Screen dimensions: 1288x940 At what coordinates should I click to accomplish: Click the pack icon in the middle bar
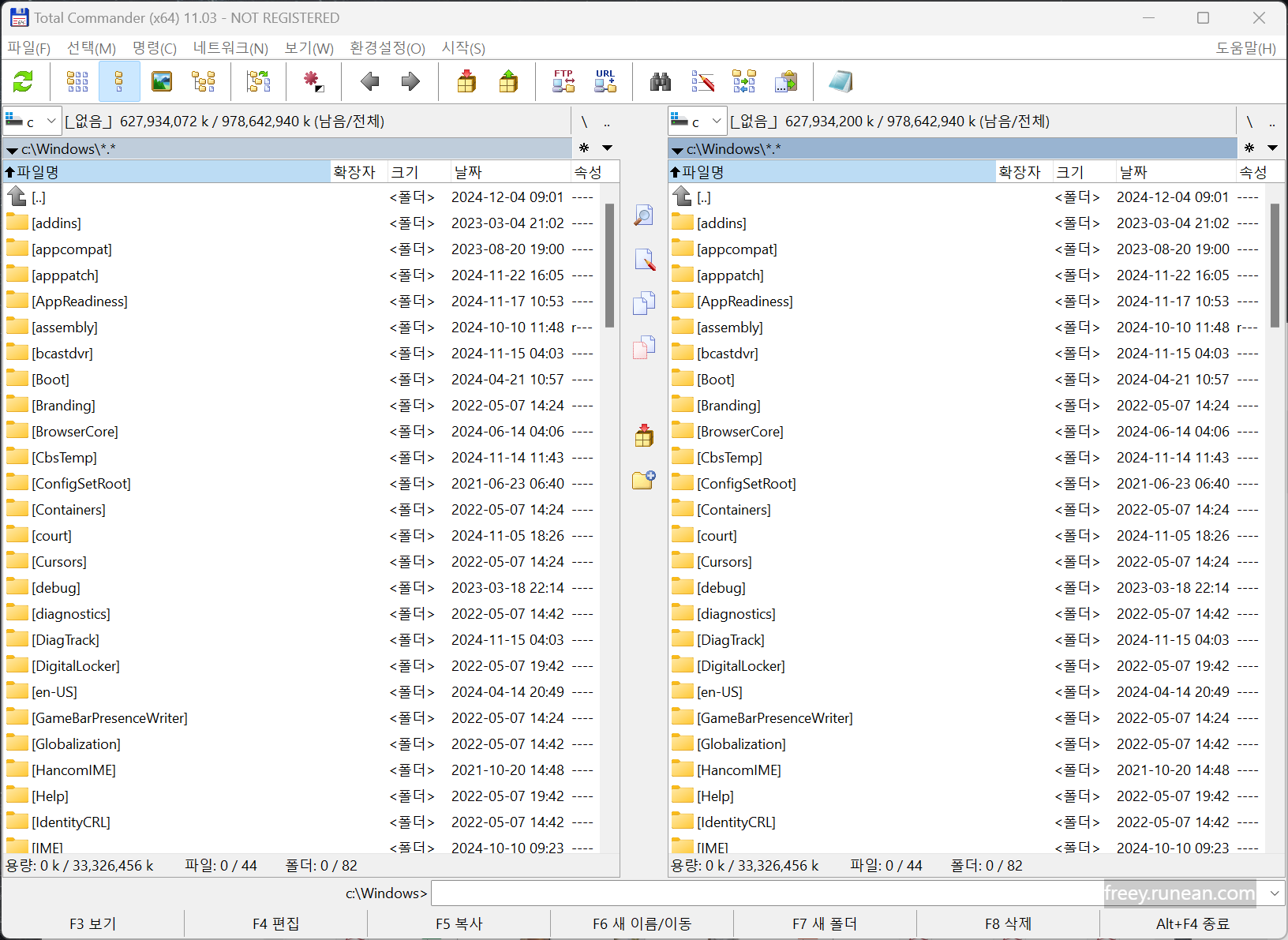click(644, 435)
